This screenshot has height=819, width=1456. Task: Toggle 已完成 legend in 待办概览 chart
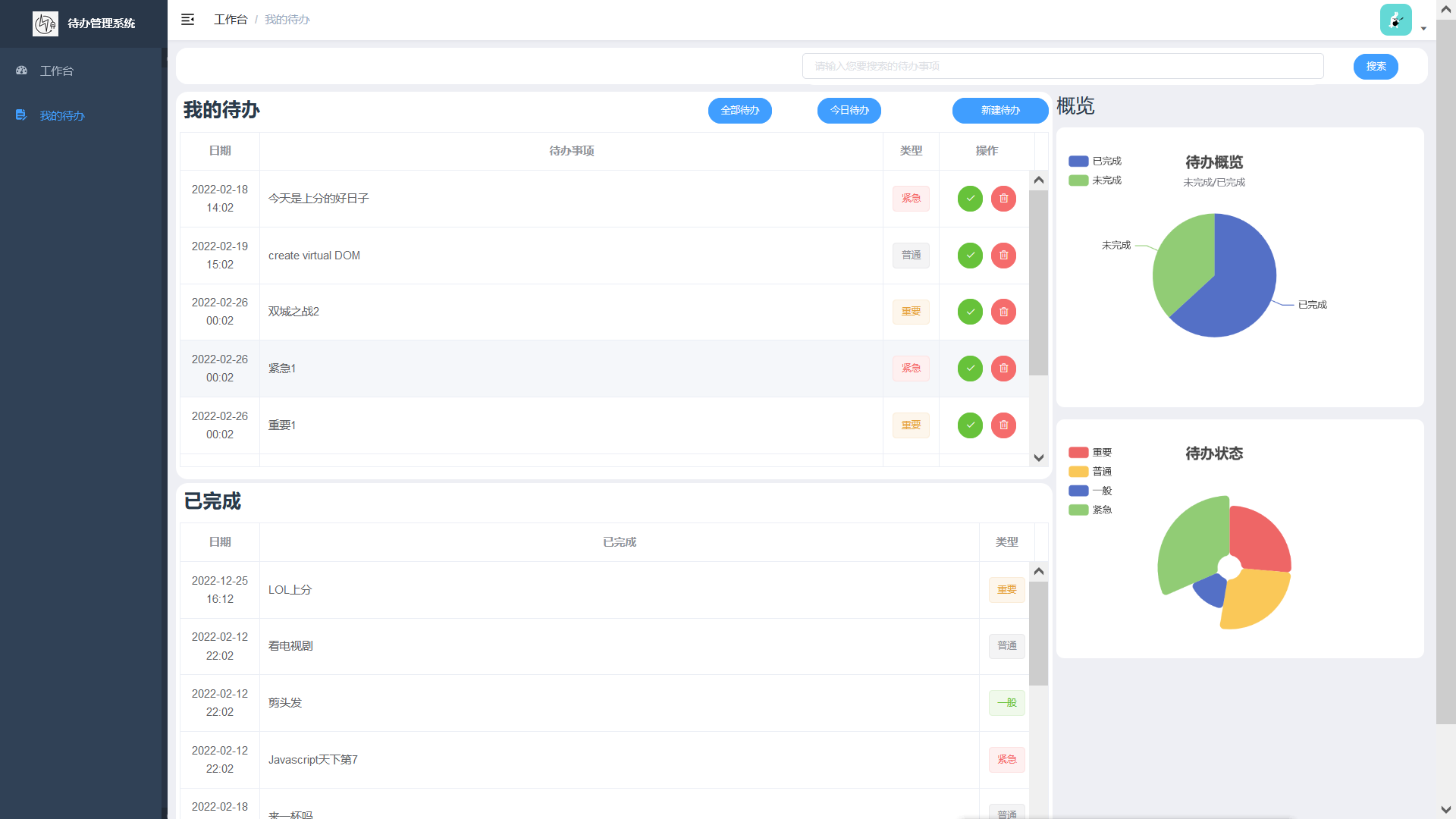pyautogui.click(x=1095, y=161)
